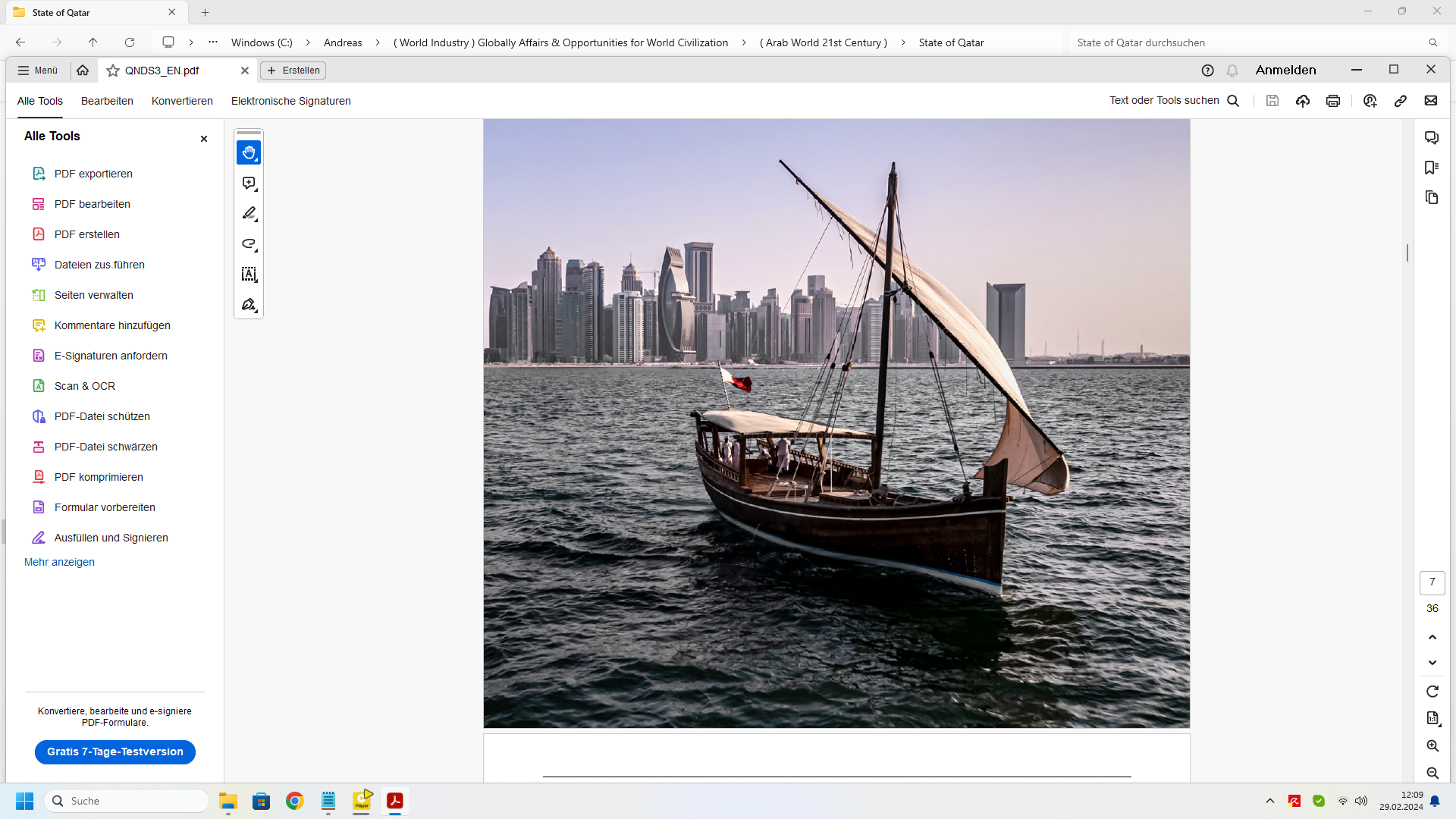
Task: Go to next page arrow
Action: (x=1432, y=663)
